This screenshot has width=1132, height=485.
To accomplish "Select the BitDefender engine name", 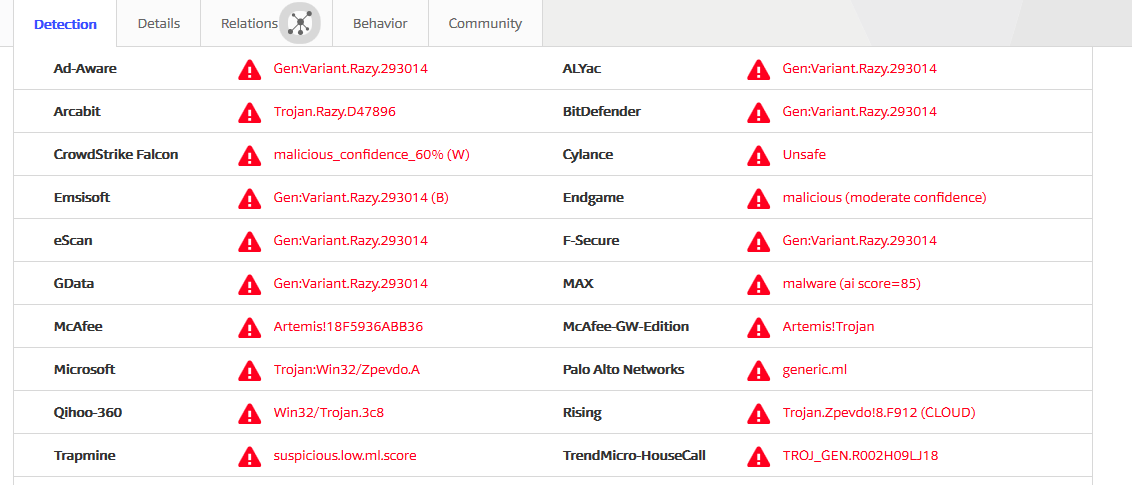I will tap(601, 112).
